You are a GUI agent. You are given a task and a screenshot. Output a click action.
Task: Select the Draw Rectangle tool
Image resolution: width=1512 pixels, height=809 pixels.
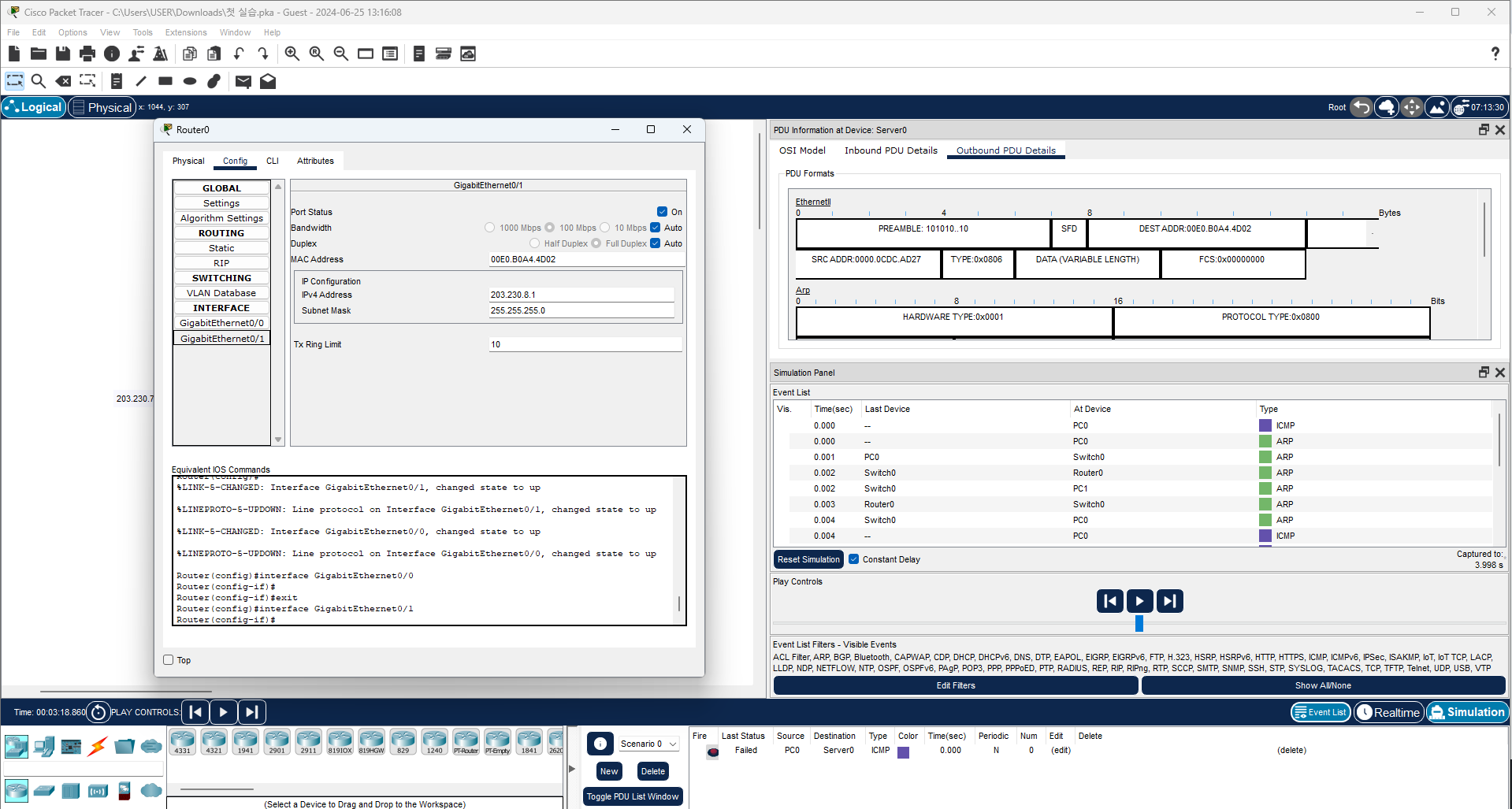[165, 81]
